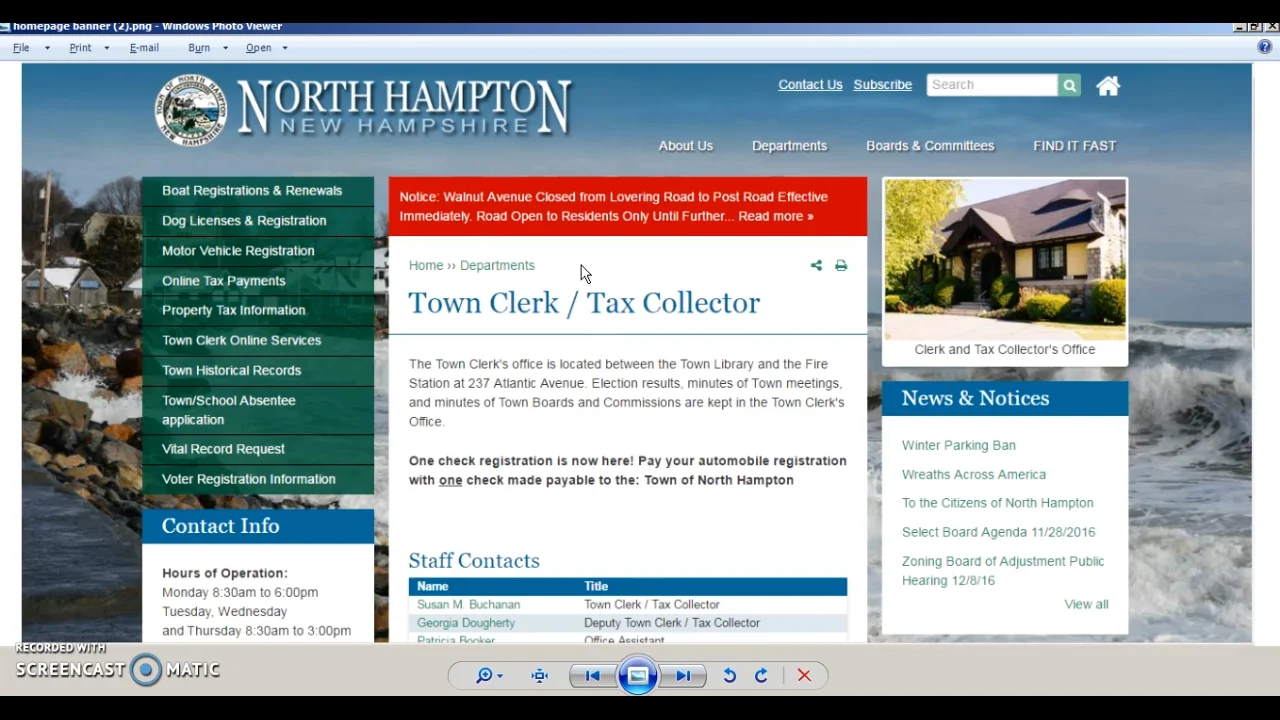This screenshot has width=1280, height=720.
Task: Click the Clerk and Tax Collector's Office photo
Action: click(1005, 260)
